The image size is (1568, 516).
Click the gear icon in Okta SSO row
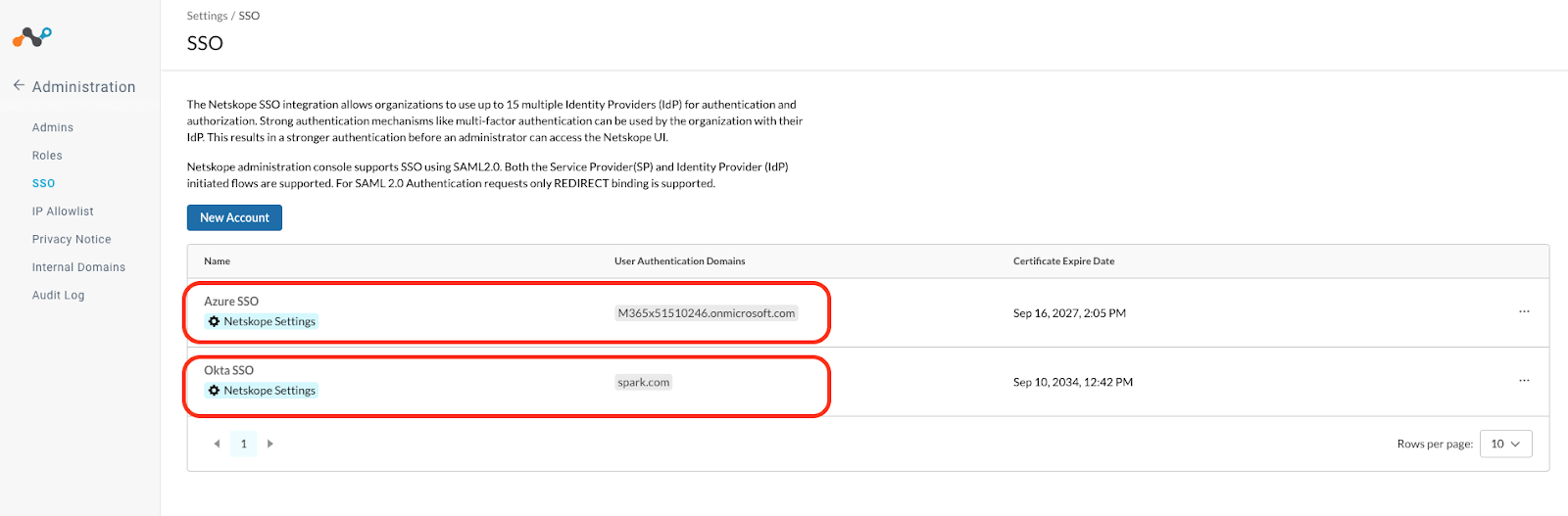click(214, 390)
